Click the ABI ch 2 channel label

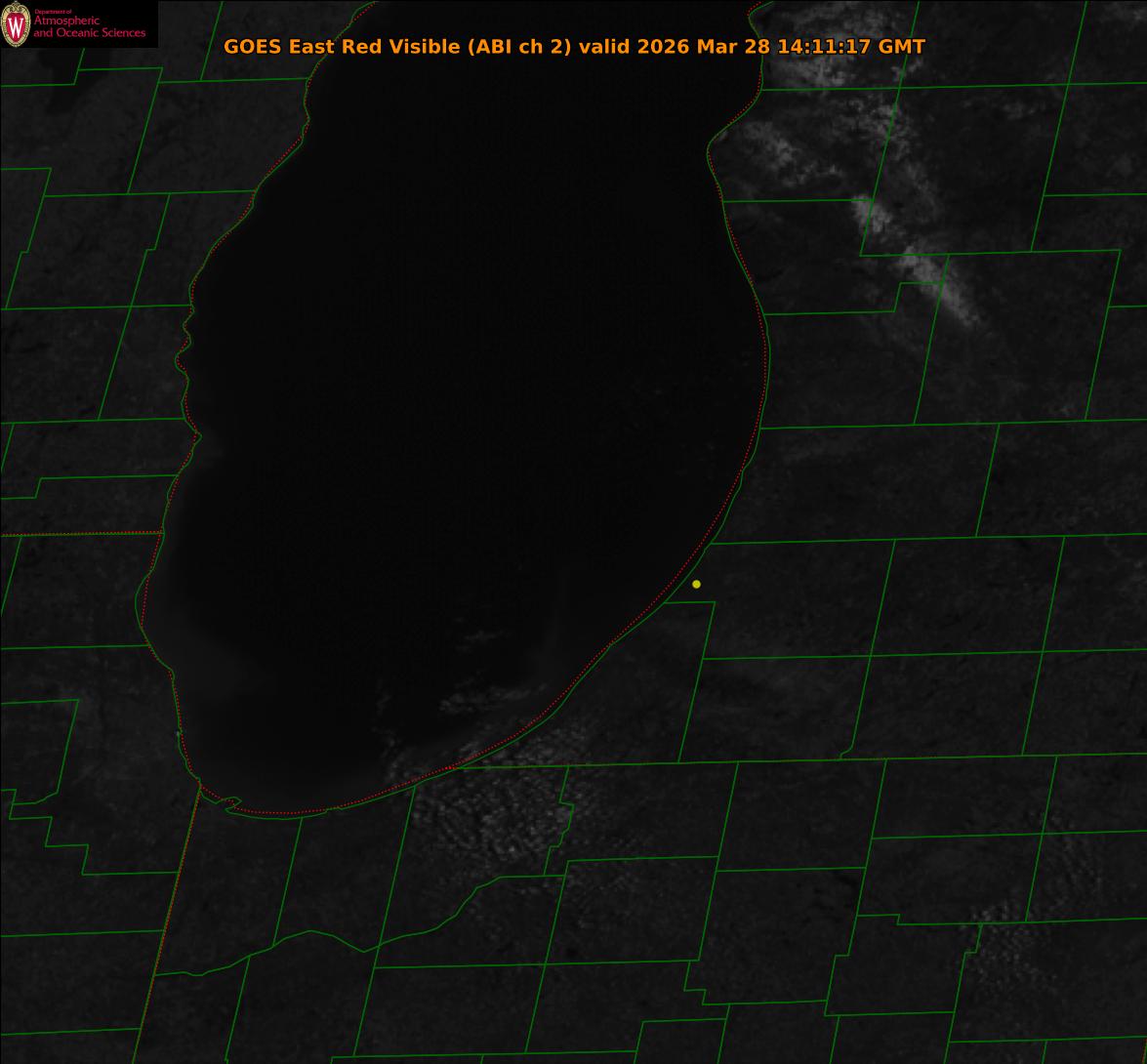coord(519,46)
